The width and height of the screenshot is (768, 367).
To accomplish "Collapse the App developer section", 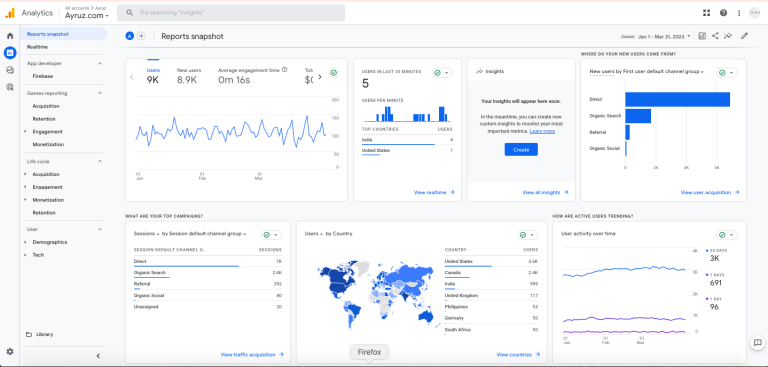I will click(99, 63).
